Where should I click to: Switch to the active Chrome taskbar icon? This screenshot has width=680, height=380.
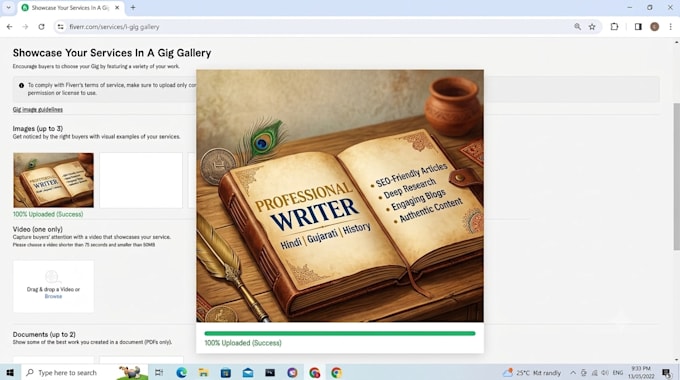coord(314,373)
